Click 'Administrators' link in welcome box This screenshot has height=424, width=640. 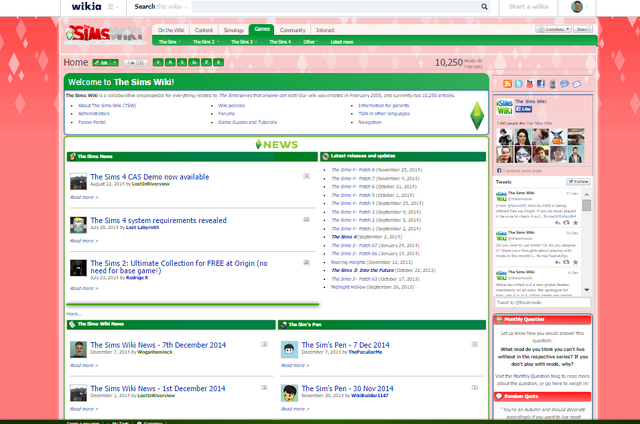click(x=94, y=113)
